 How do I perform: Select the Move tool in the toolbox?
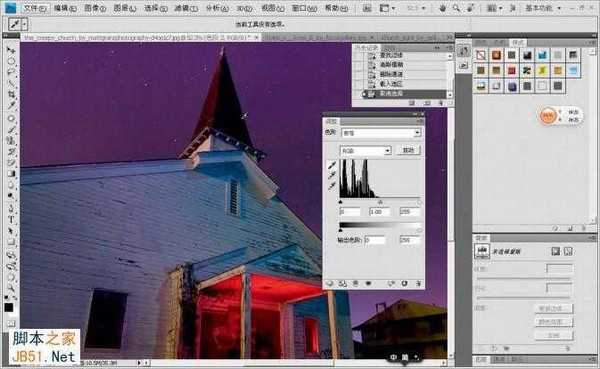coord(11,50)
